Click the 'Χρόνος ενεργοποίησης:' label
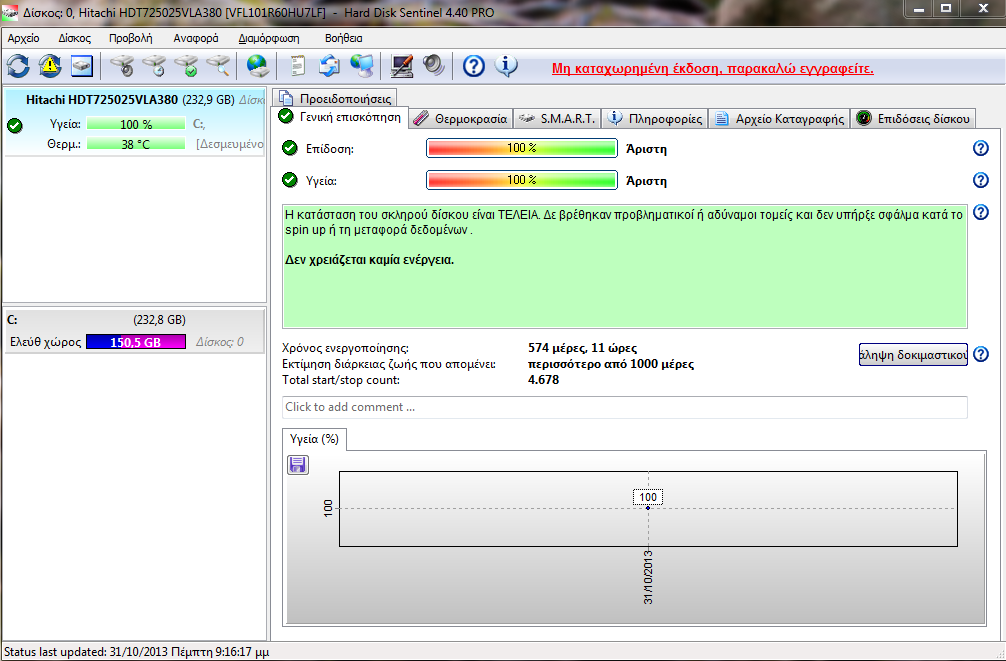 coord(345,348)
